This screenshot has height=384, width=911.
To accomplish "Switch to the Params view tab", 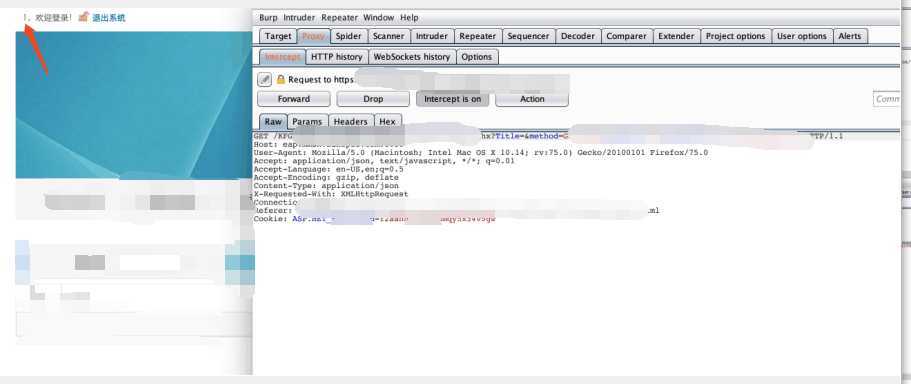I will point(307,122).
